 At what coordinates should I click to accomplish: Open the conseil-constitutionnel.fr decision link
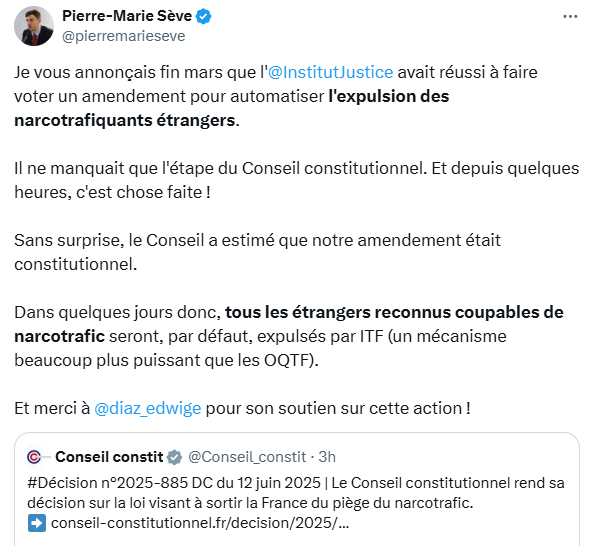click(x=200, y=523)
